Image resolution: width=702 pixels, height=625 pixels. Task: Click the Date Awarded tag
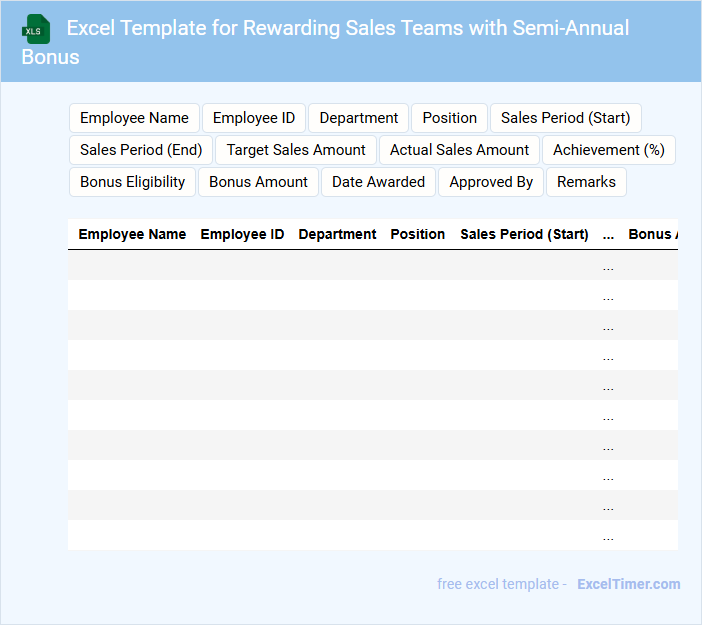click(378, 182)
